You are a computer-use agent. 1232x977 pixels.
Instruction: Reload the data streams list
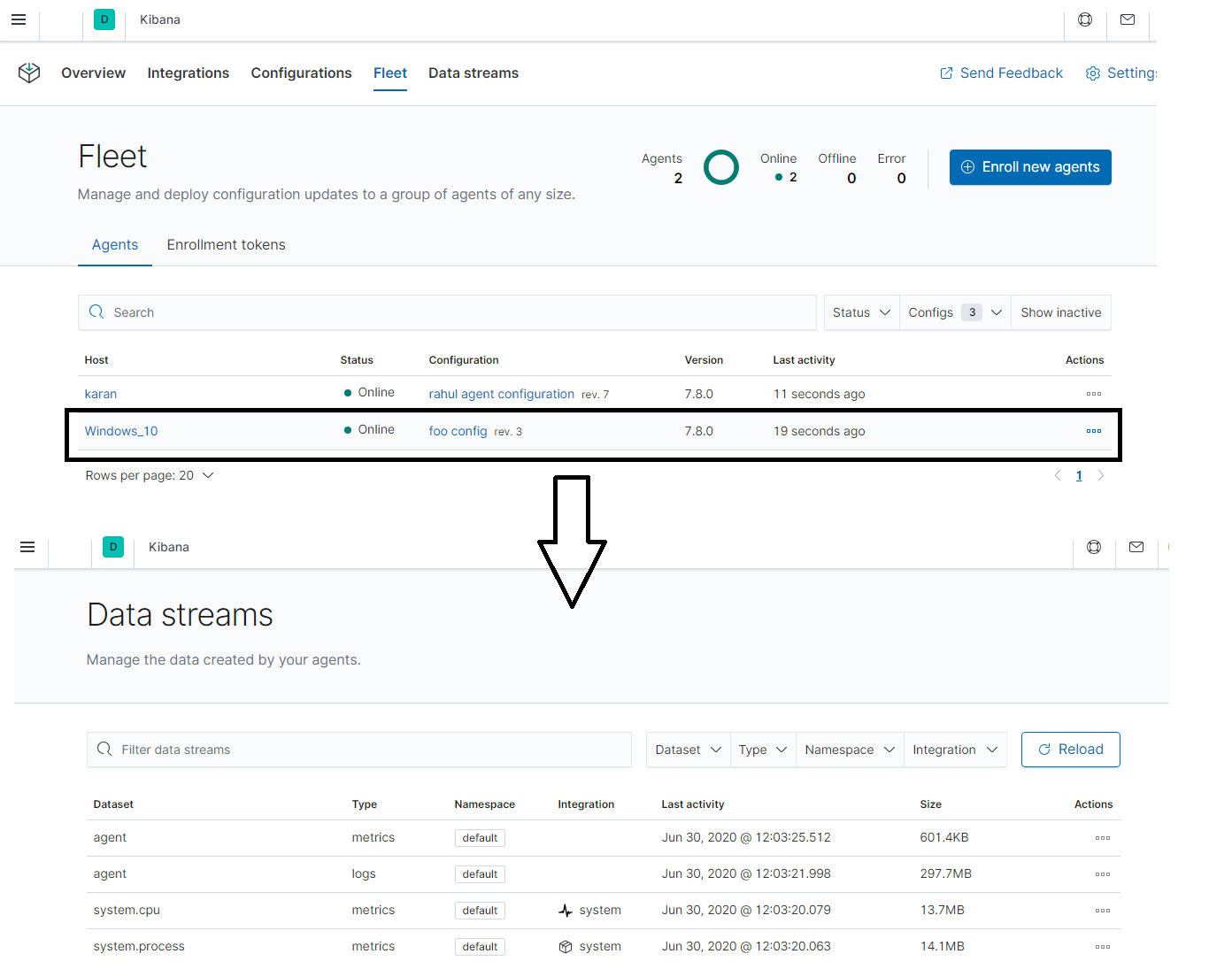click(x=1071, y=750)
